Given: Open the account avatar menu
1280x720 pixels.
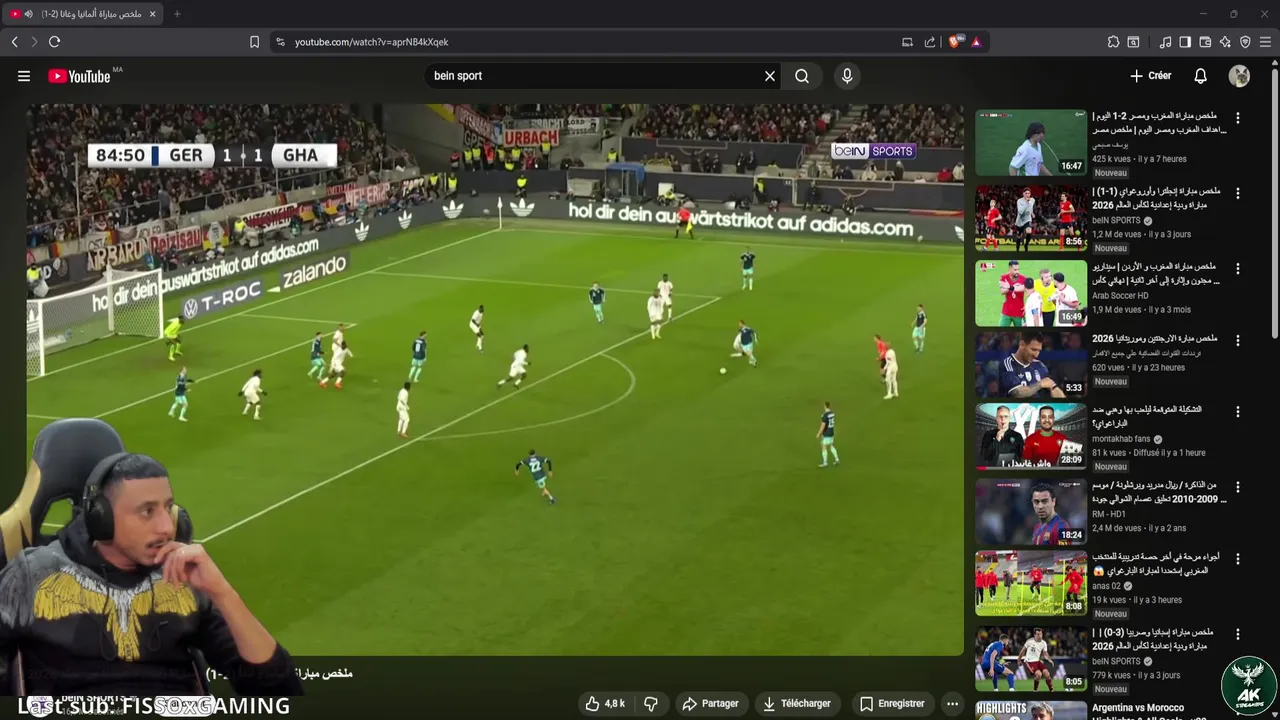Looking at the screenshot, I should pos(1239,76).
